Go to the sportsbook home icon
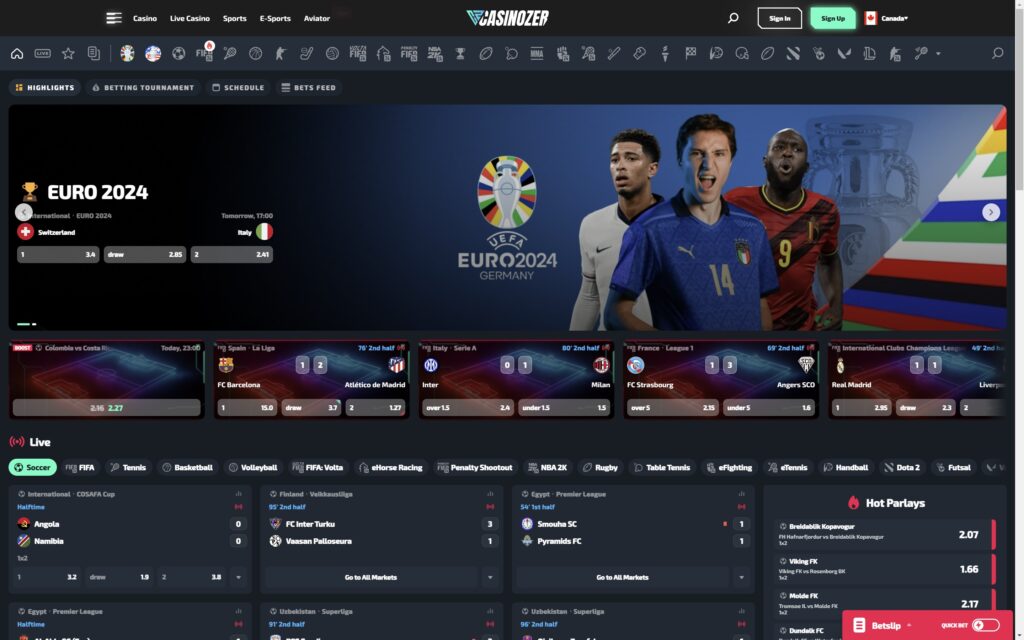 (17, 54)
